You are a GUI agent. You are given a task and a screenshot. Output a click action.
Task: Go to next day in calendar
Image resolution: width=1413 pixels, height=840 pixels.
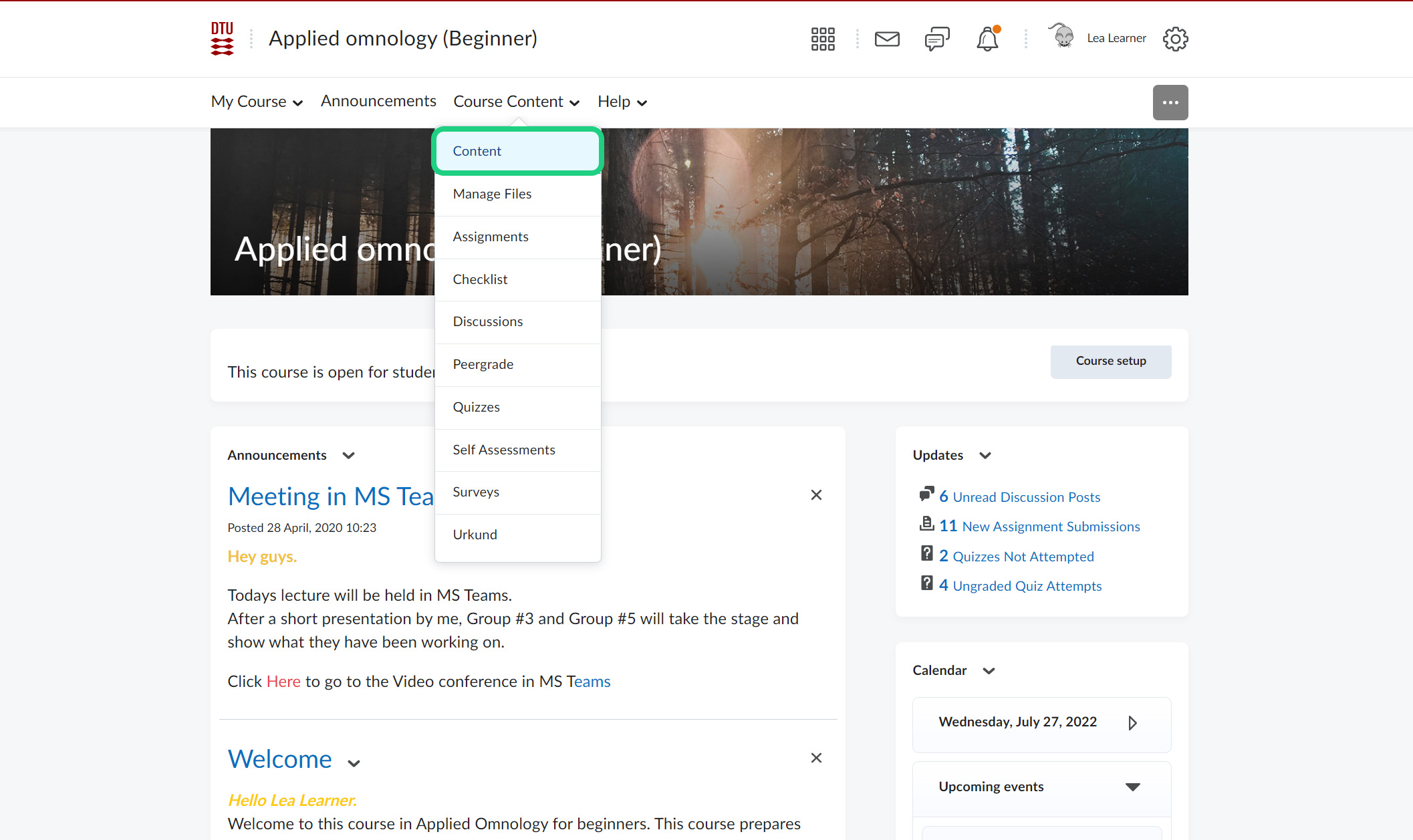coord(1132,722)
